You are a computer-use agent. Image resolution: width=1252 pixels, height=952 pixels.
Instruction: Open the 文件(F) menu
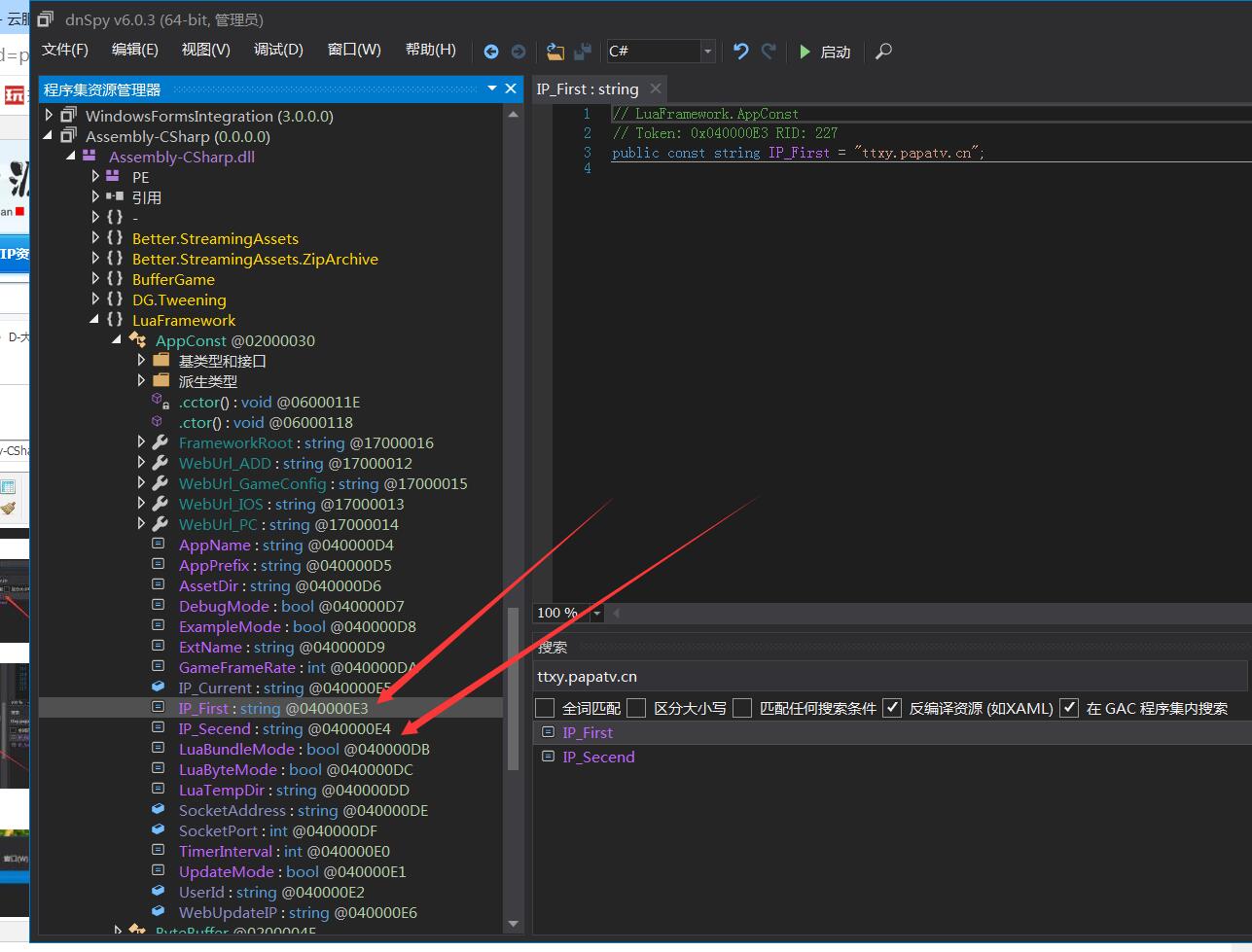(x=65, y=50)
